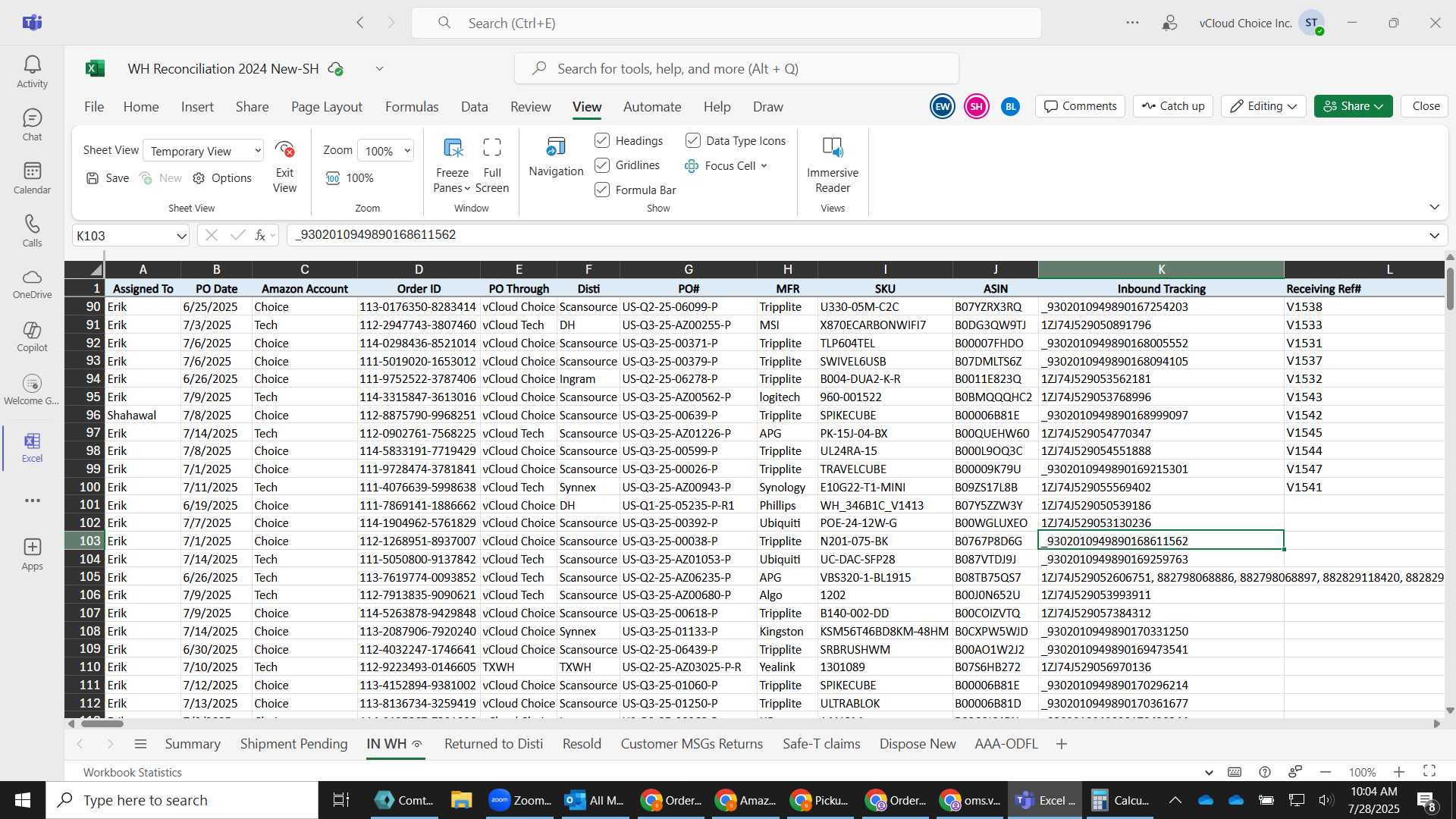Click the Freeze Panes icon
Screen dimensions: 1456x819
click(453, 148)
